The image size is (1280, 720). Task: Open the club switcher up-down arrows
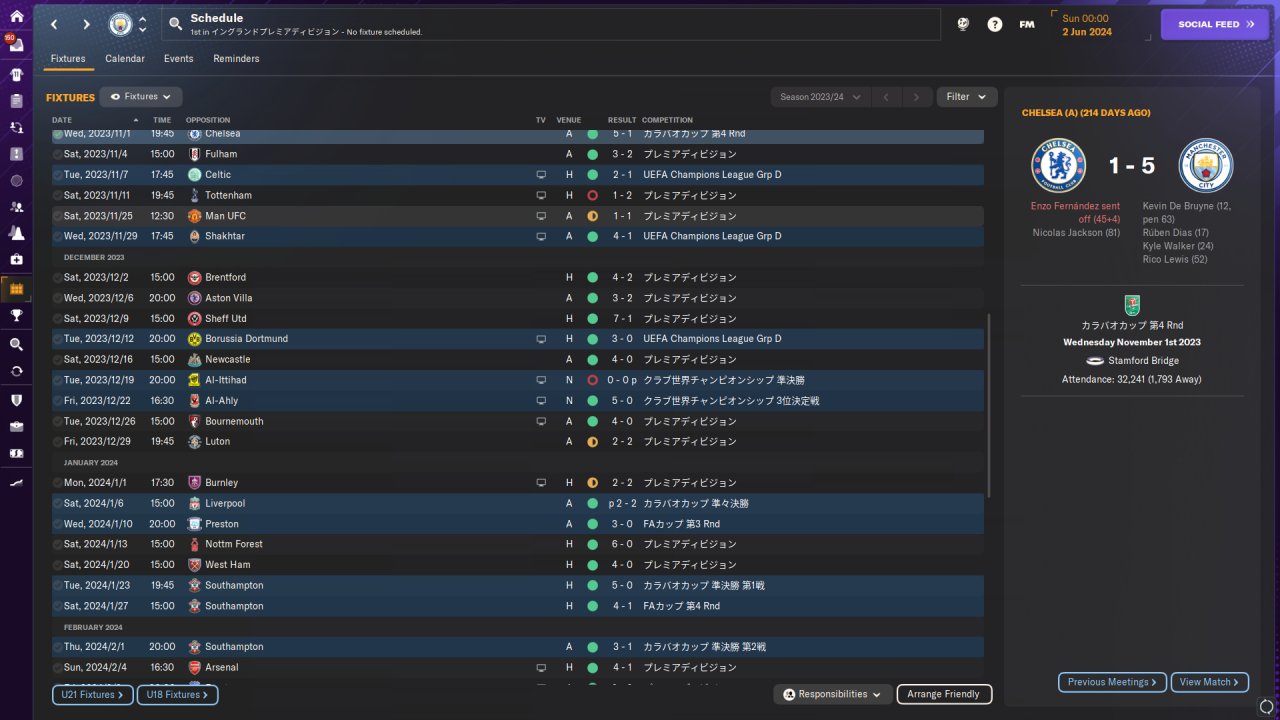click(142, 24)
